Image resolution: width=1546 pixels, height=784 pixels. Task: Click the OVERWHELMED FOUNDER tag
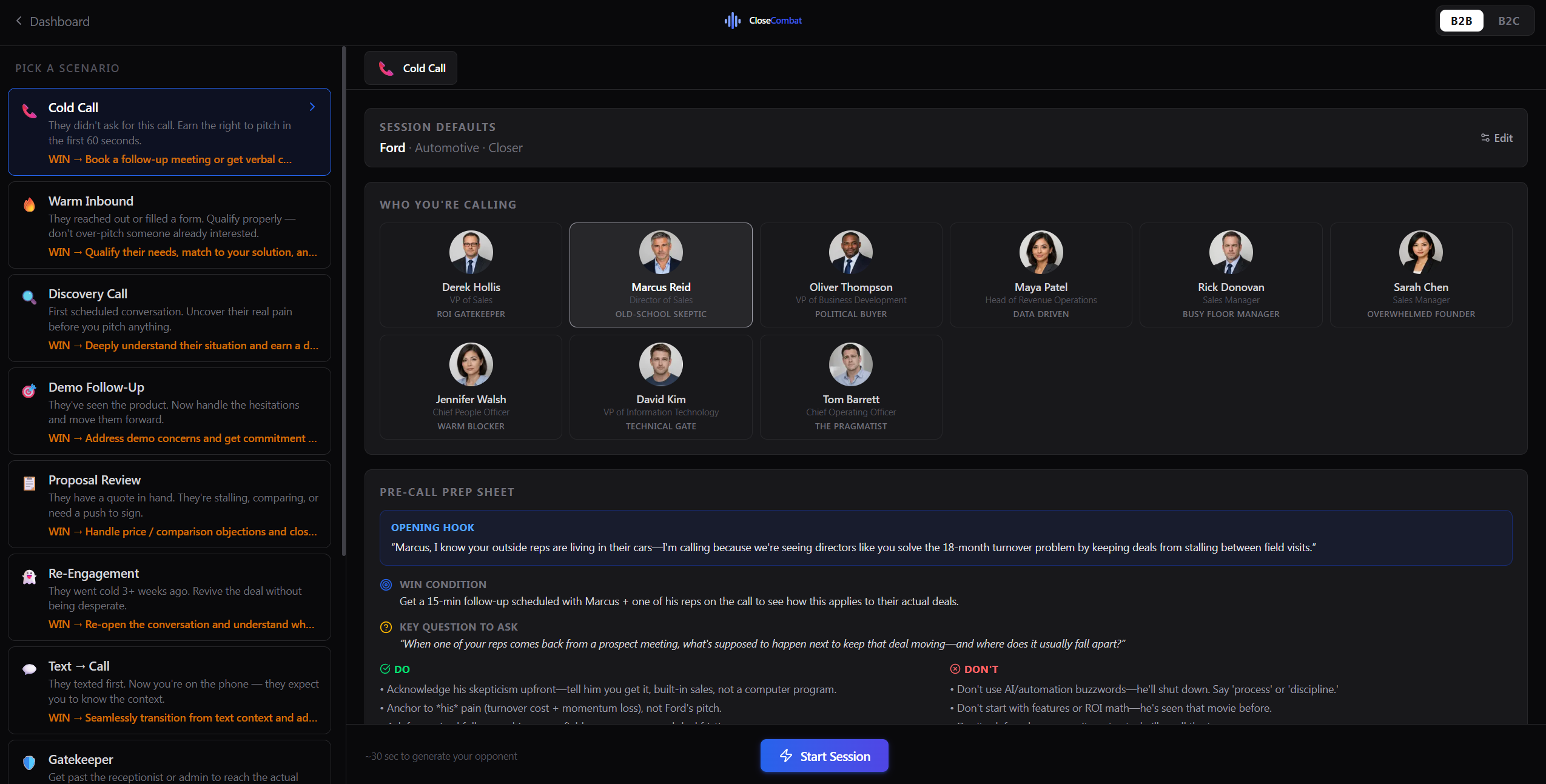1421,314
